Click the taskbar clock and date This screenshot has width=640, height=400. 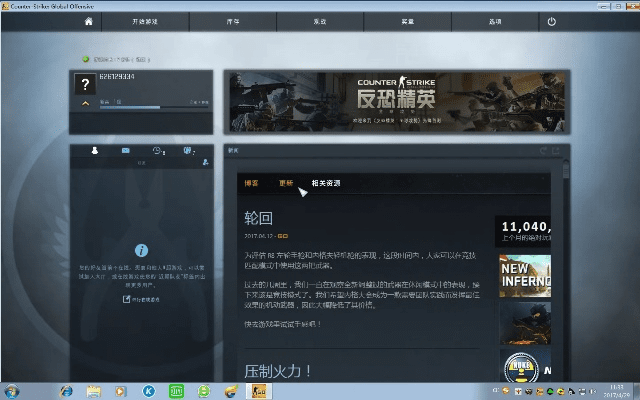[x=617, y=391]
